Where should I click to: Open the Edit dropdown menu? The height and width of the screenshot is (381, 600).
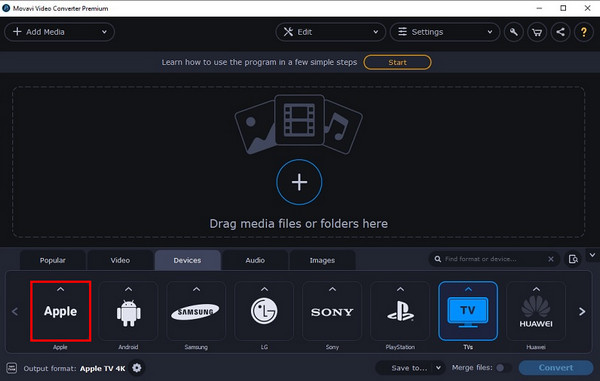[330, 32]
